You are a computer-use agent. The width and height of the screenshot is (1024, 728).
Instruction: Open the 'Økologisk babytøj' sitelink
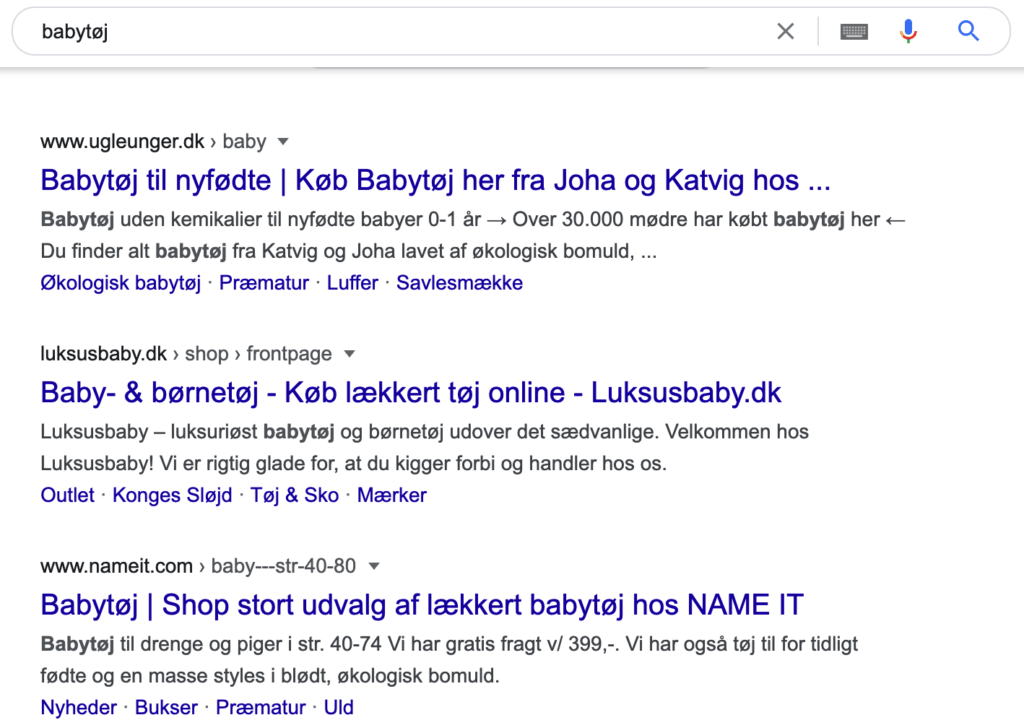[x=120, y=283]
